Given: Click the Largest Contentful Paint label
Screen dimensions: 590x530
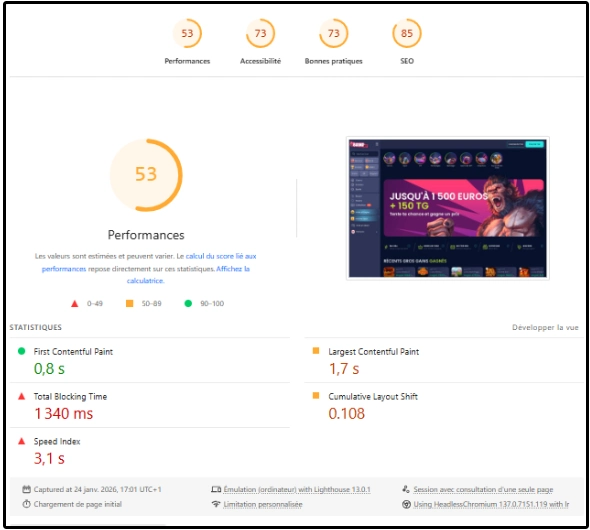Looking at the screenshot, I should tap(374, 352).
